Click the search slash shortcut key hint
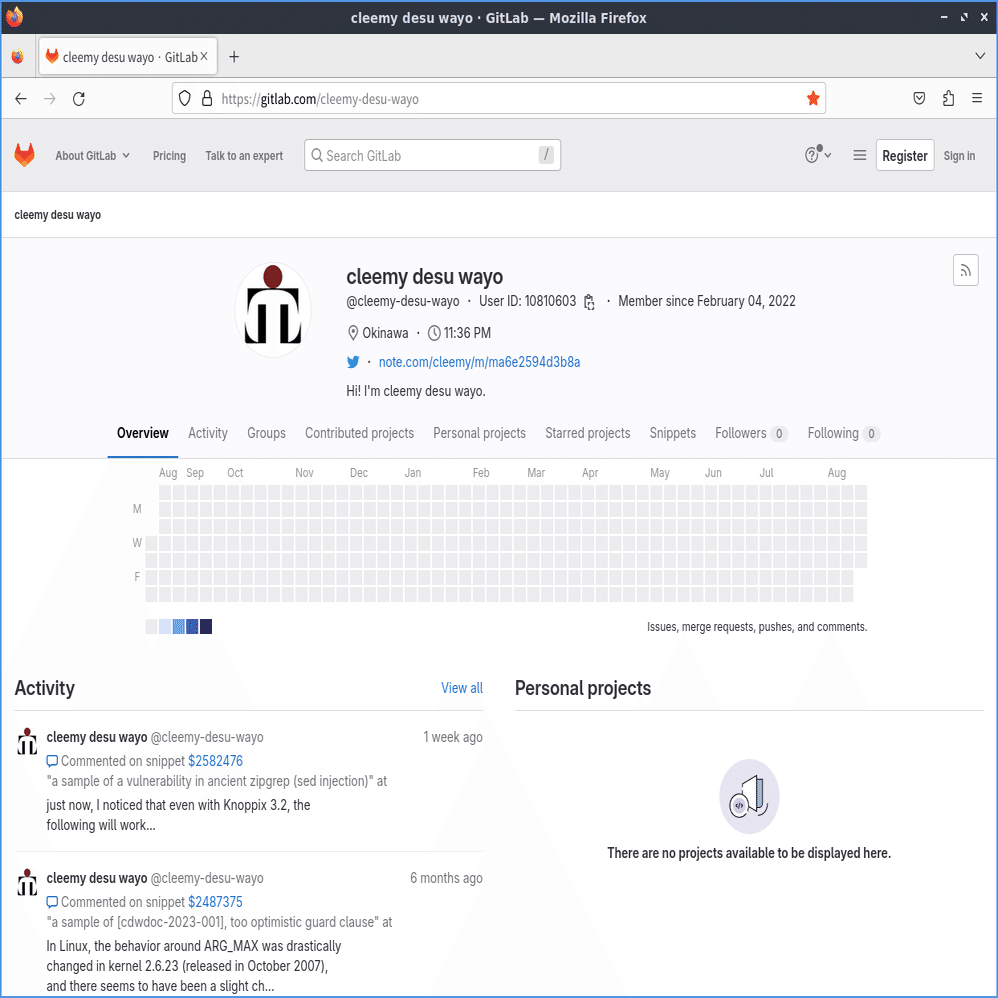Image resolution: width=998 pixels, height=998 pixels. (546, 155)
